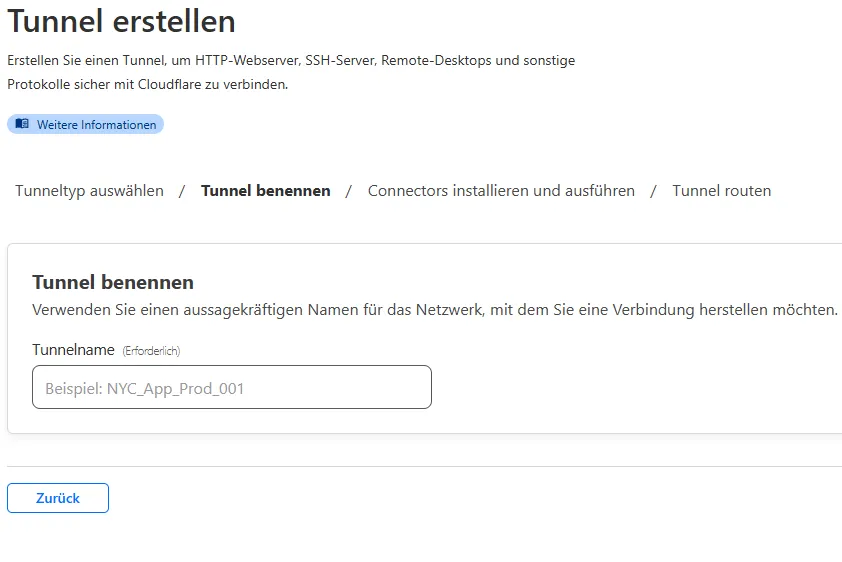842x562 pixels.
Task: Click the slash separator before Tunnel routen
Action: pyautogui.click(x=653, y=191)
